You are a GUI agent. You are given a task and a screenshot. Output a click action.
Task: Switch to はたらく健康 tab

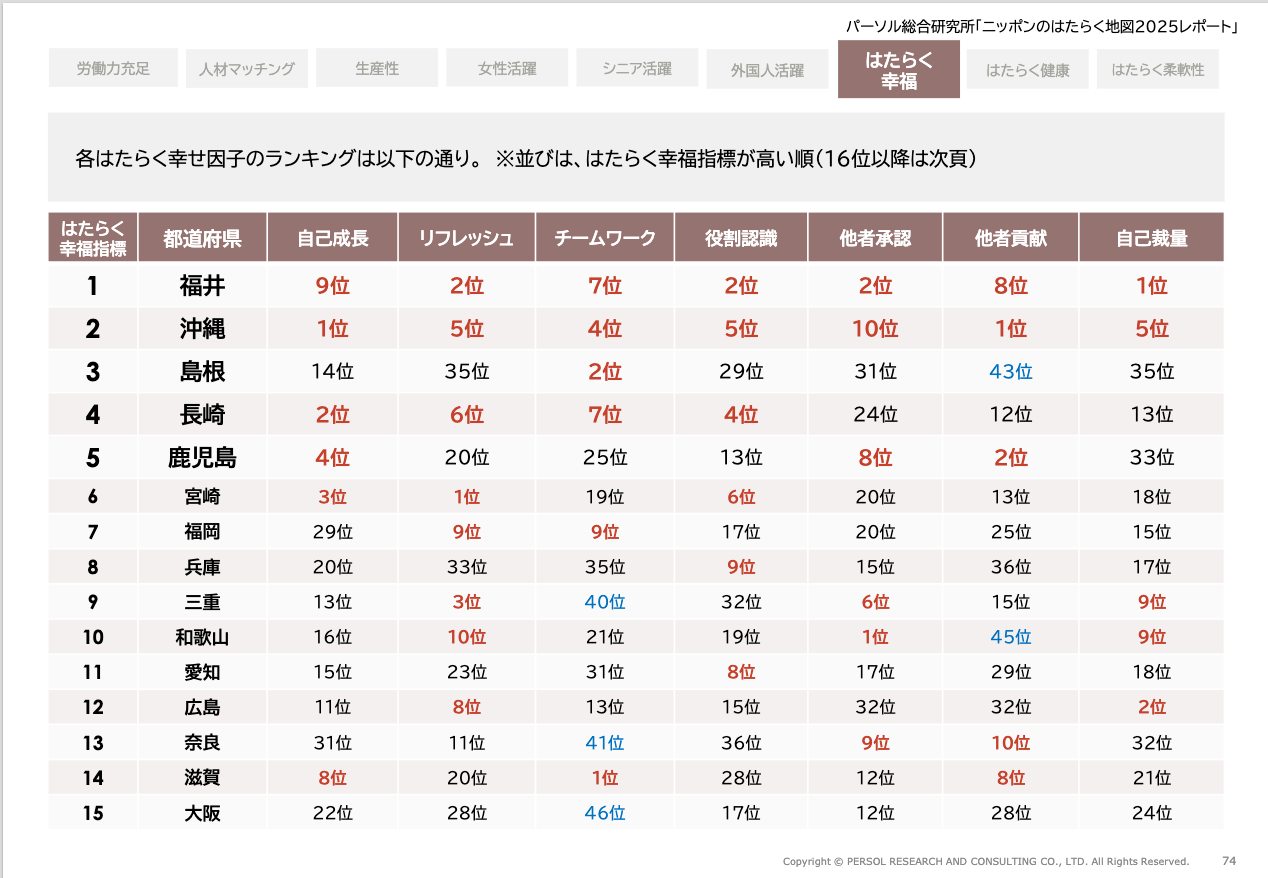click(1027, 69)
